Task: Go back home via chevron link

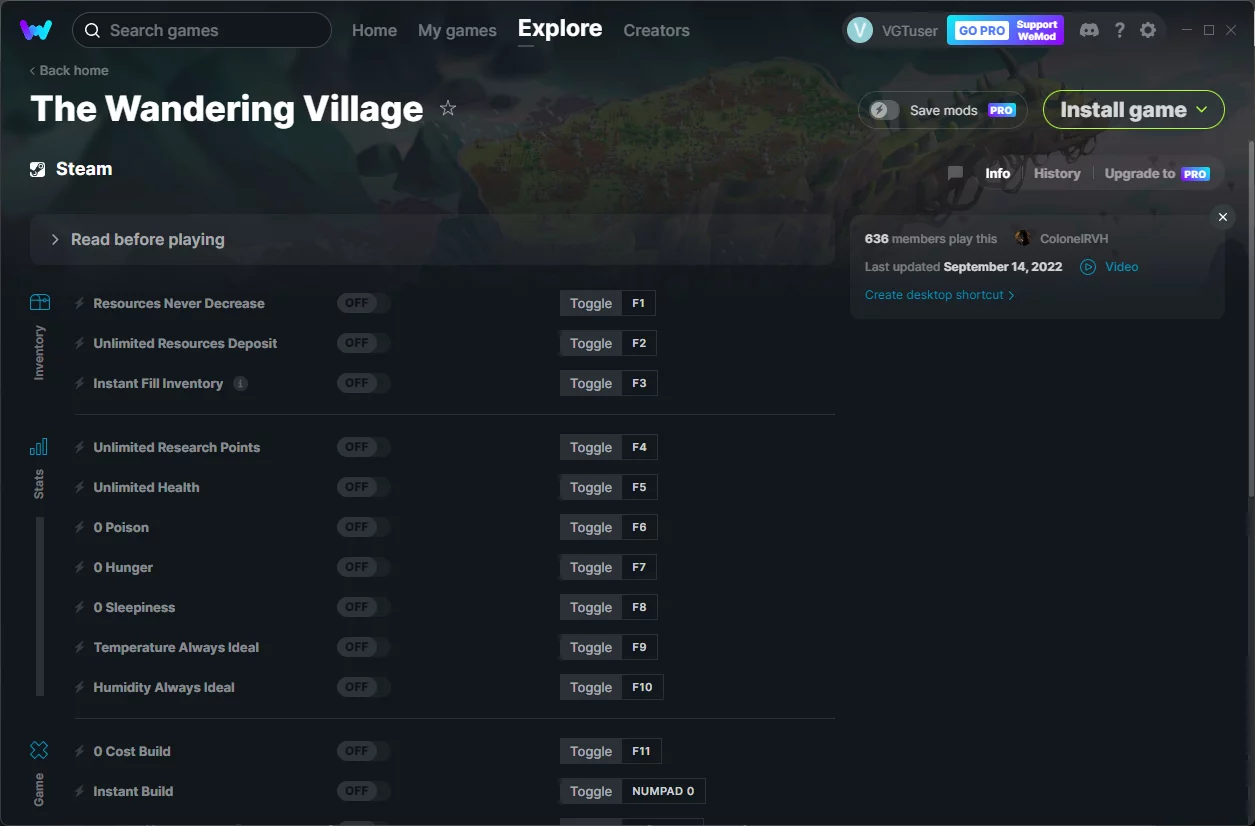Action: tap(69, 70)
